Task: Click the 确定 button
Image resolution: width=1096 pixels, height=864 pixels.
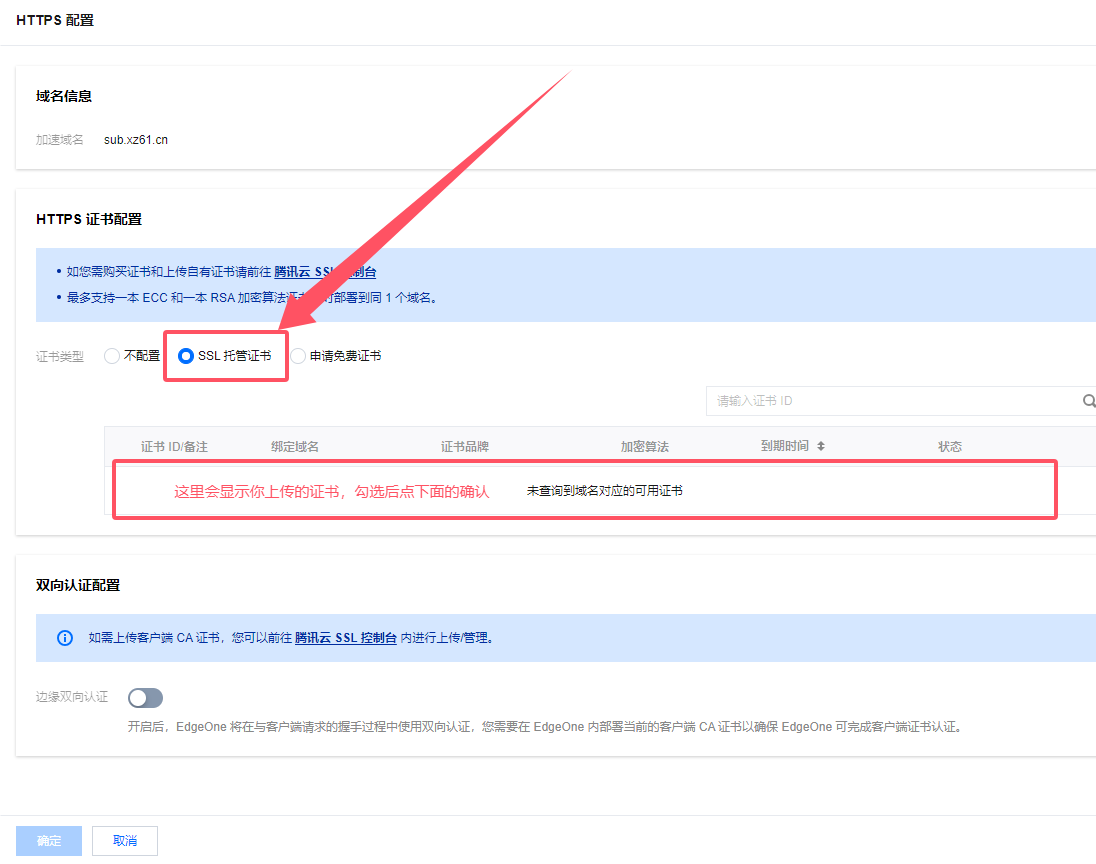Action: (49, 840)
